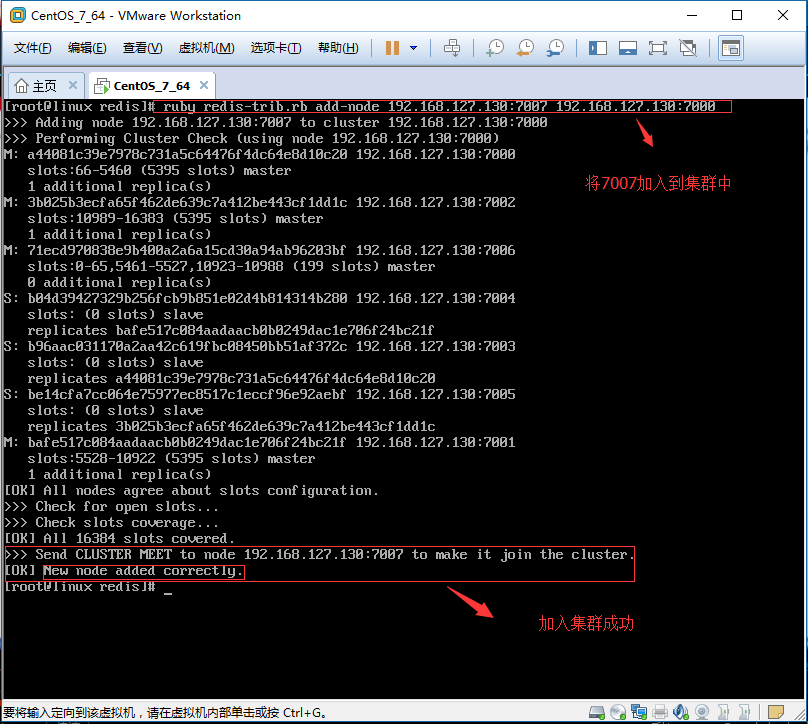Click the 'Check slots coverage...' line

(111, 523)
